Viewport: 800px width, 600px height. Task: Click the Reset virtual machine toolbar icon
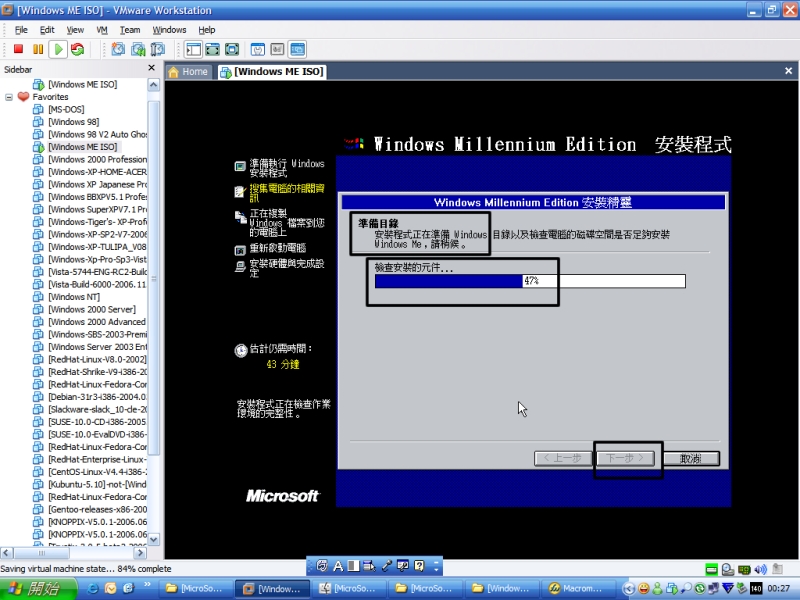coord(78,49)
